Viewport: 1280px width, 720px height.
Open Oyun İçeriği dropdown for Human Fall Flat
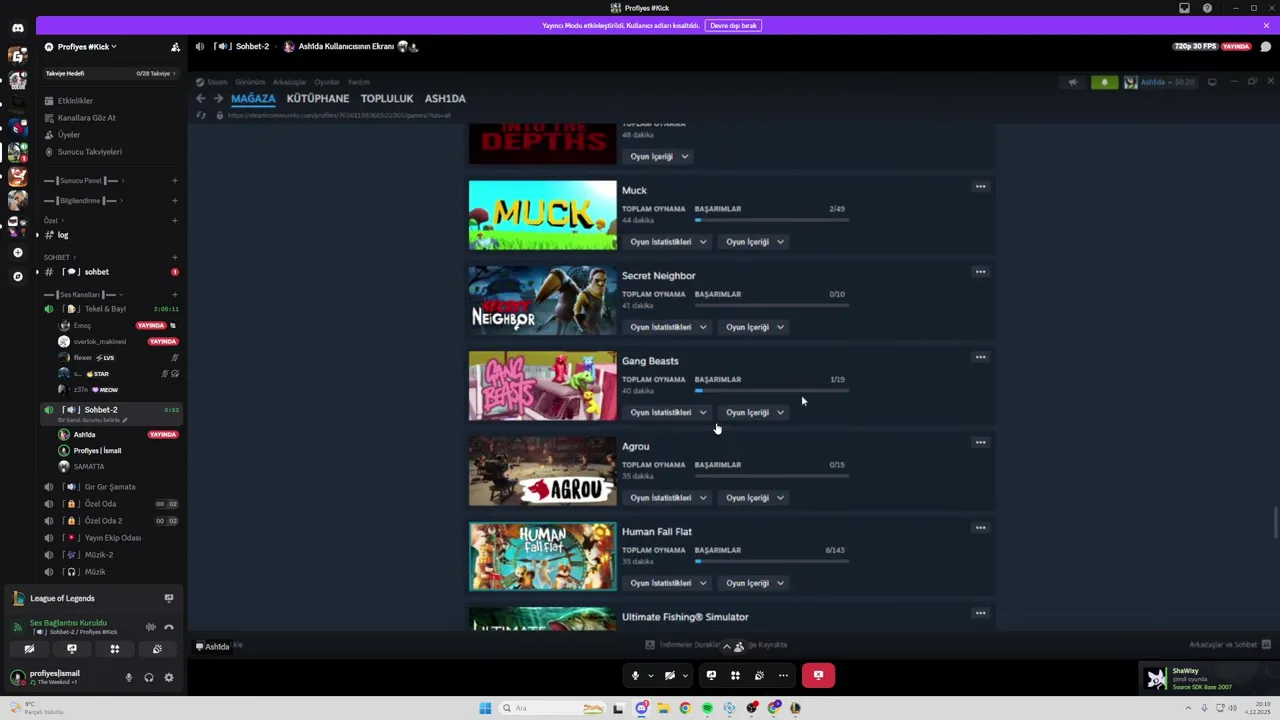pyautogui.click(x=755, y=583)
